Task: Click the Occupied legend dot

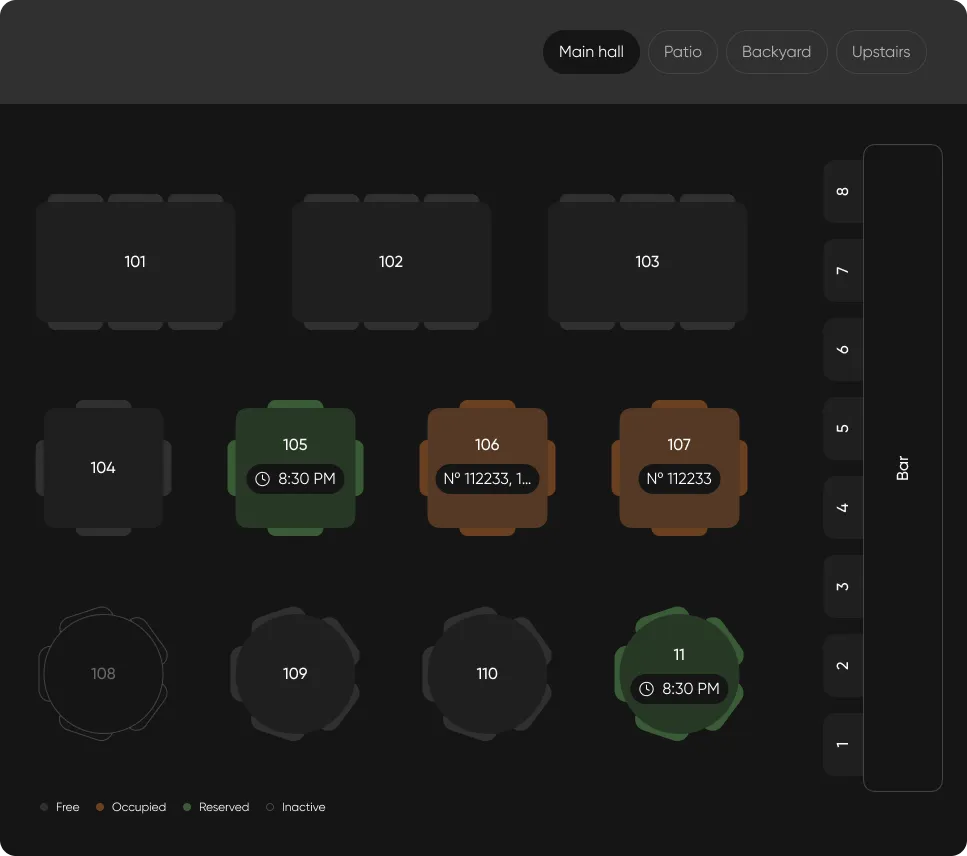Action: coord(100,807)
